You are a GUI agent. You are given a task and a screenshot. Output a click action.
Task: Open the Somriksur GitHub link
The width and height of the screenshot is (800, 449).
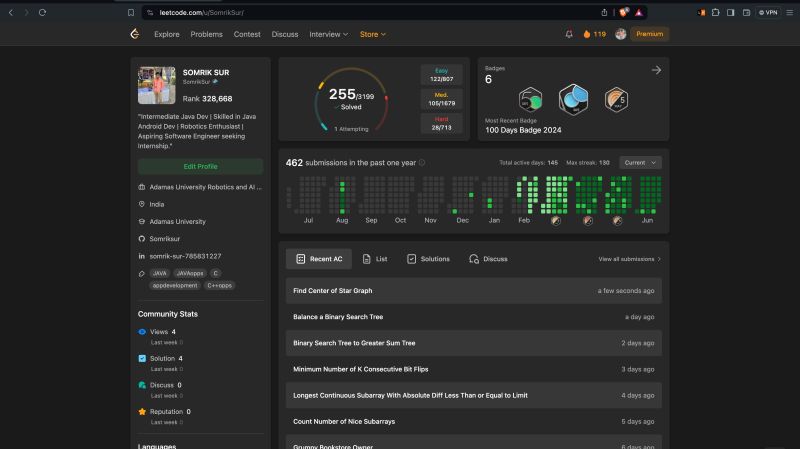164,239
